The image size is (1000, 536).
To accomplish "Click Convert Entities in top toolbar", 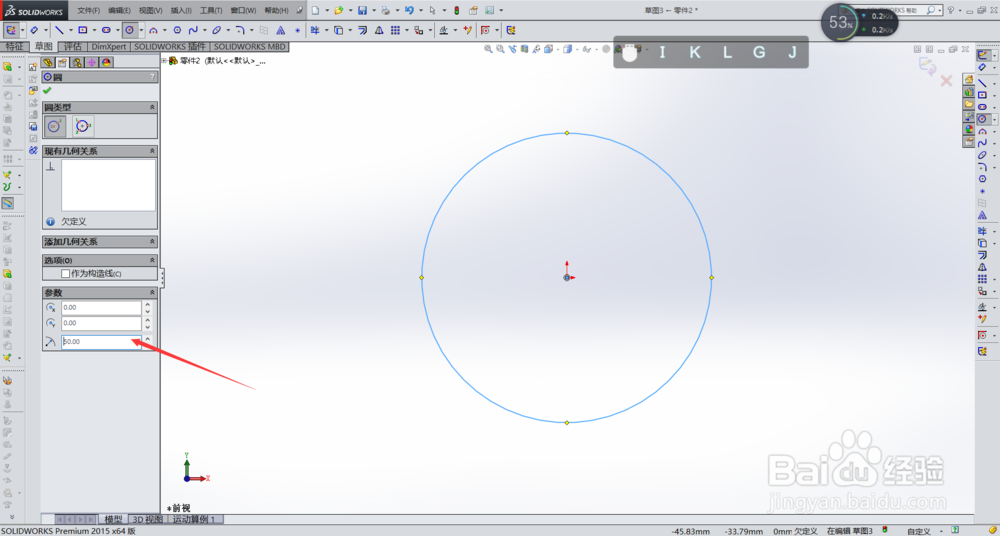I will [338, 30].
